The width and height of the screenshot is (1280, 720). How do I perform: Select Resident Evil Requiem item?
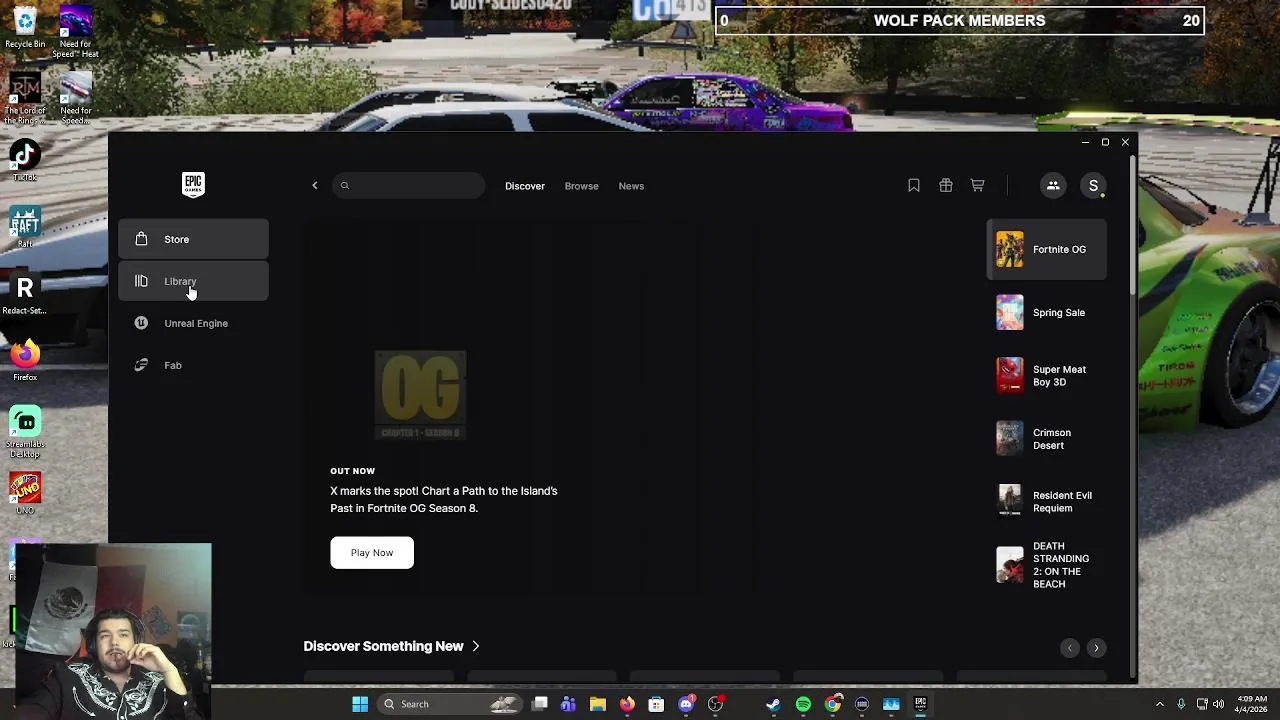(x=1047, y=501)
